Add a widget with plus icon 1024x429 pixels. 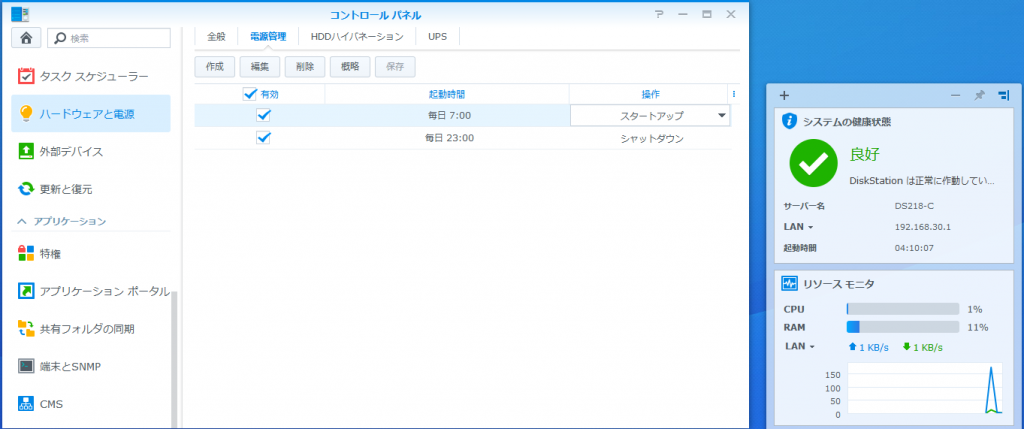point(784,95)
